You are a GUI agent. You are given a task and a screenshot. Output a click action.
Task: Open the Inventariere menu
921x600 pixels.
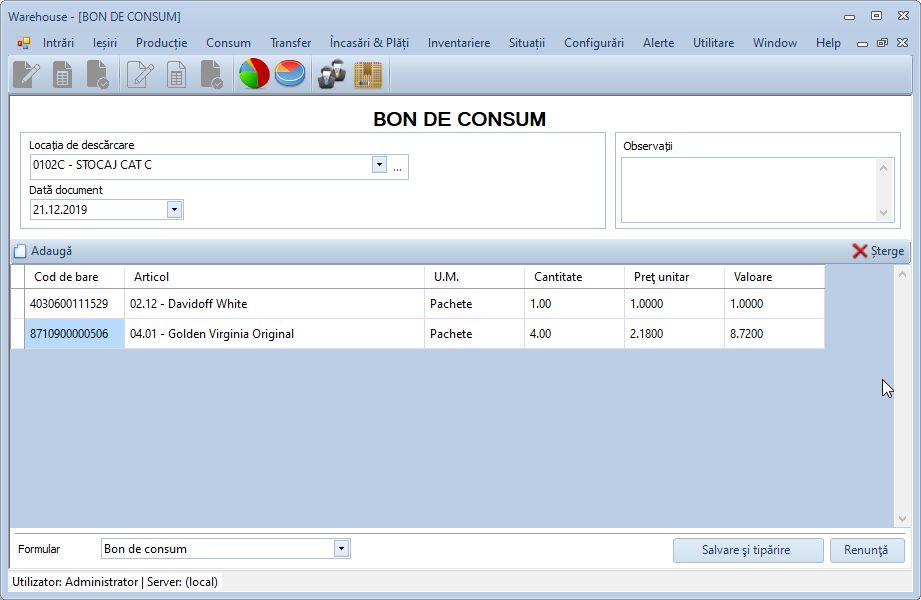(458, 43)
